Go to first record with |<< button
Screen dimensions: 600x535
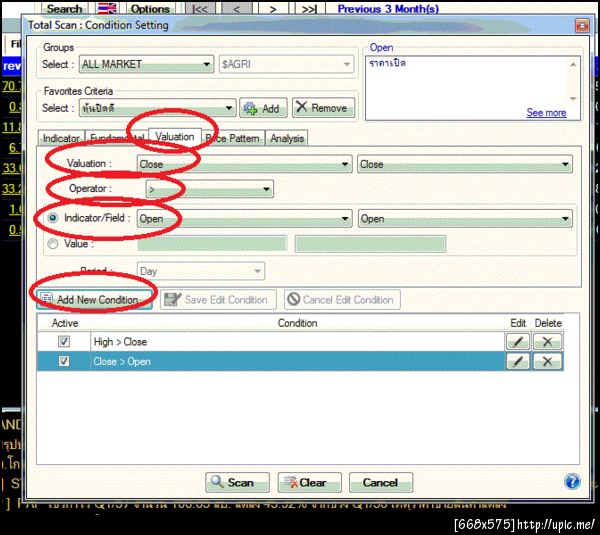(x=200, y=8)
